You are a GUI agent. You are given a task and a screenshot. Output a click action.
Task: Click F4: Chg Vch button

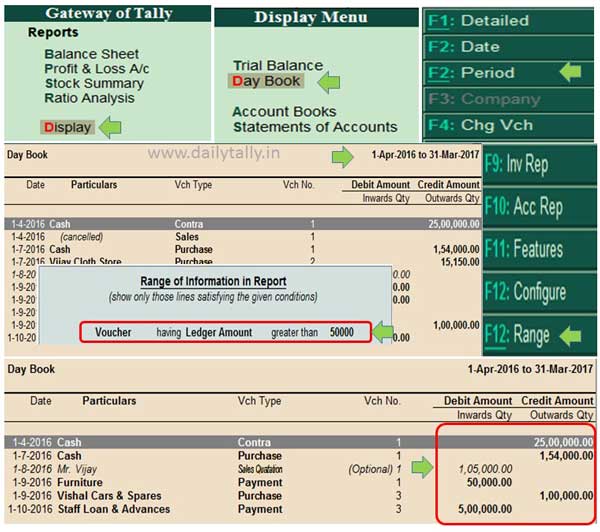coord(509,125)
